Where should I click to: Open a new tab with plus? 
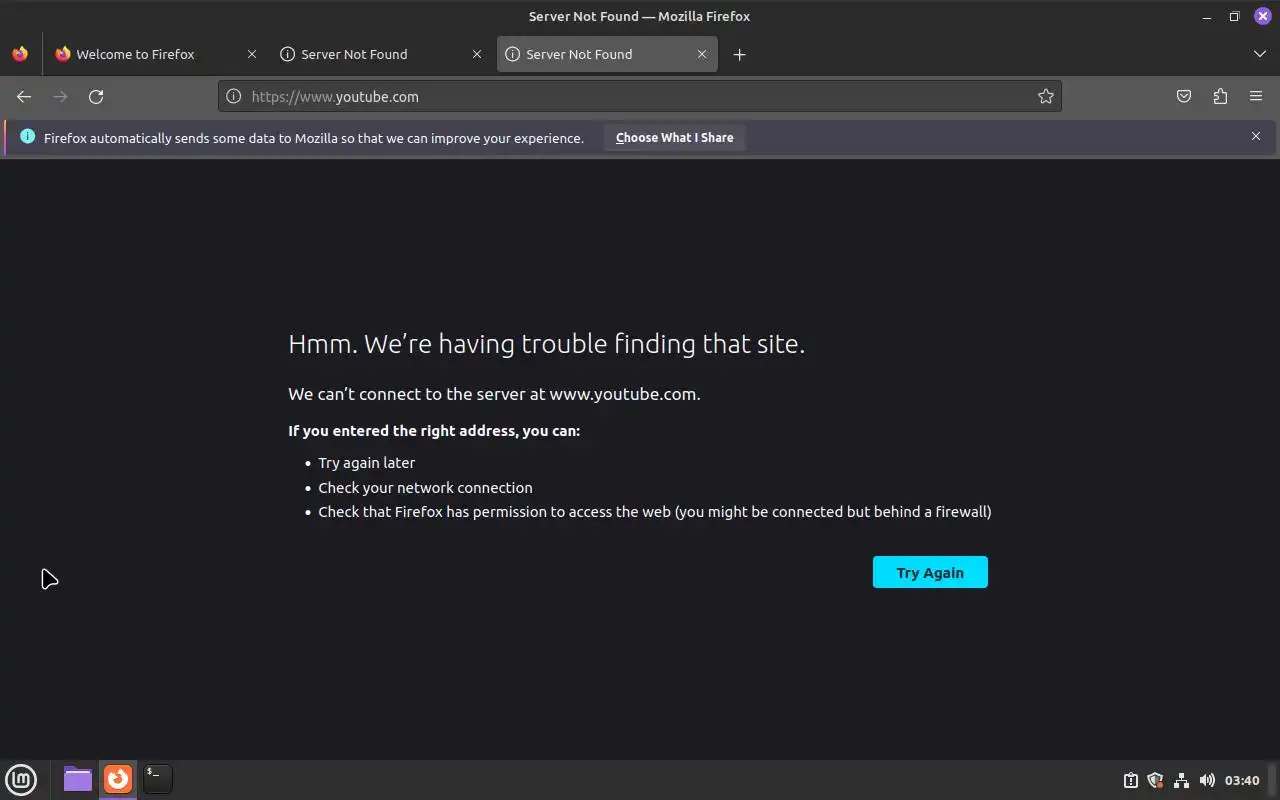739,54
